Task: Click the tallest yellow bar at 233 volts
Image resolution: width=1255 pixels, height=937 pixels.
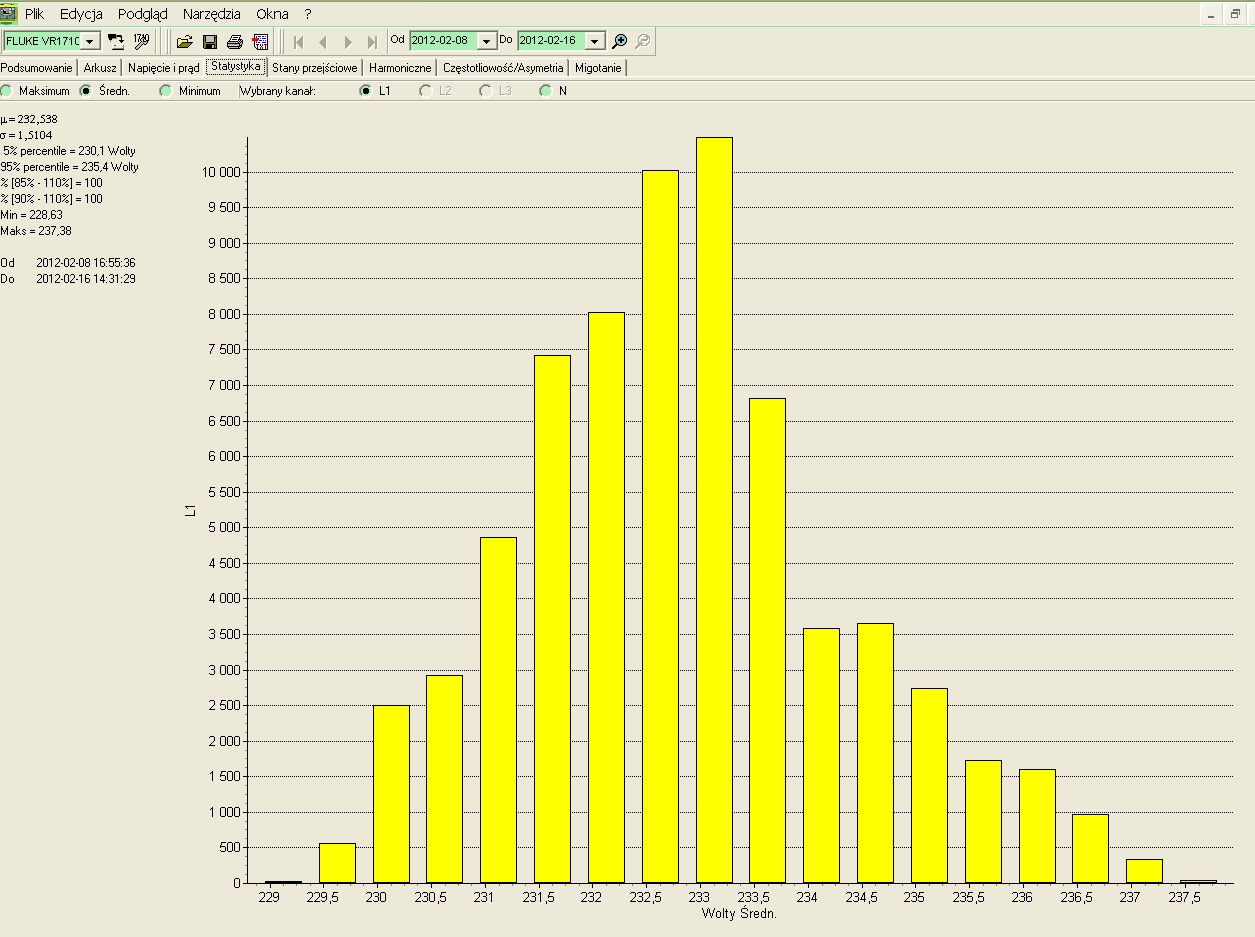Action: coord(714,510)
